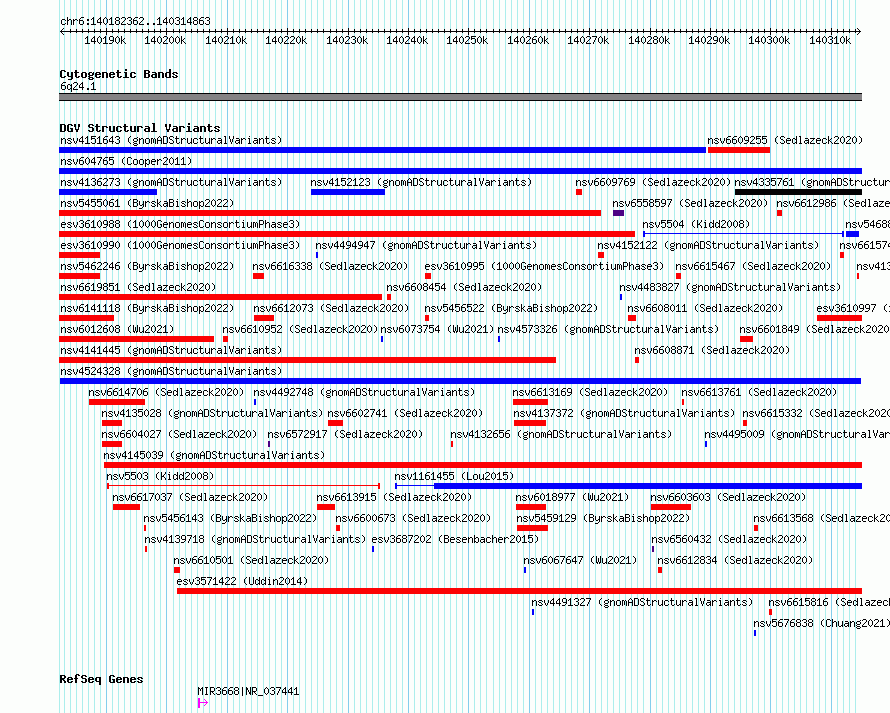Open the nsv4151643 gnomAD variant label
This screenshot has width=890, height=713.
click(171, 140)
